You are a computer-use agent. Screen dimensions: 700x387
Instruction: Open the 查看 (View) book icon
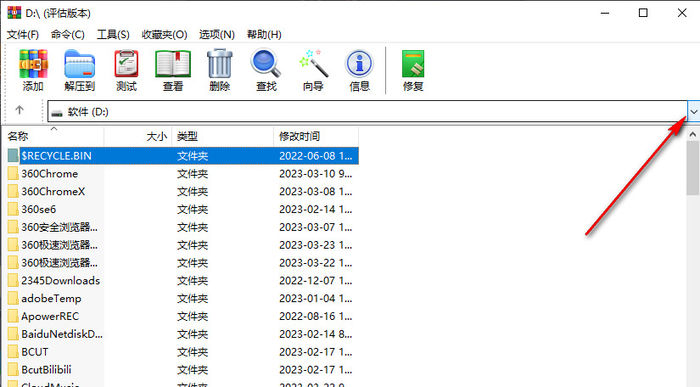click(x=173, y=64)
